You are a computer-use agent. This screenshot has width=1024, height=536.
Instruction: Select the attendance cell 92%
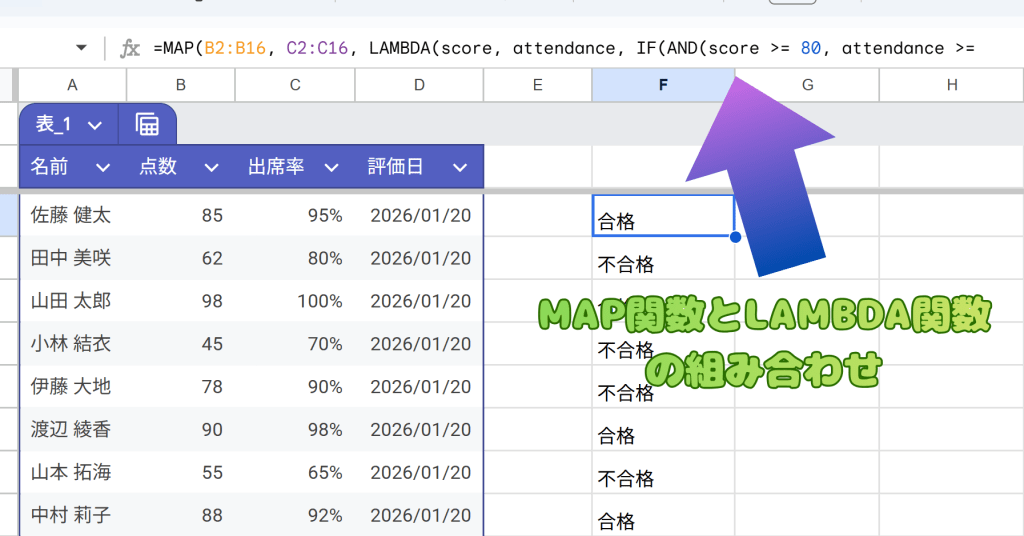pyautogui.click(x=295, y=515)
